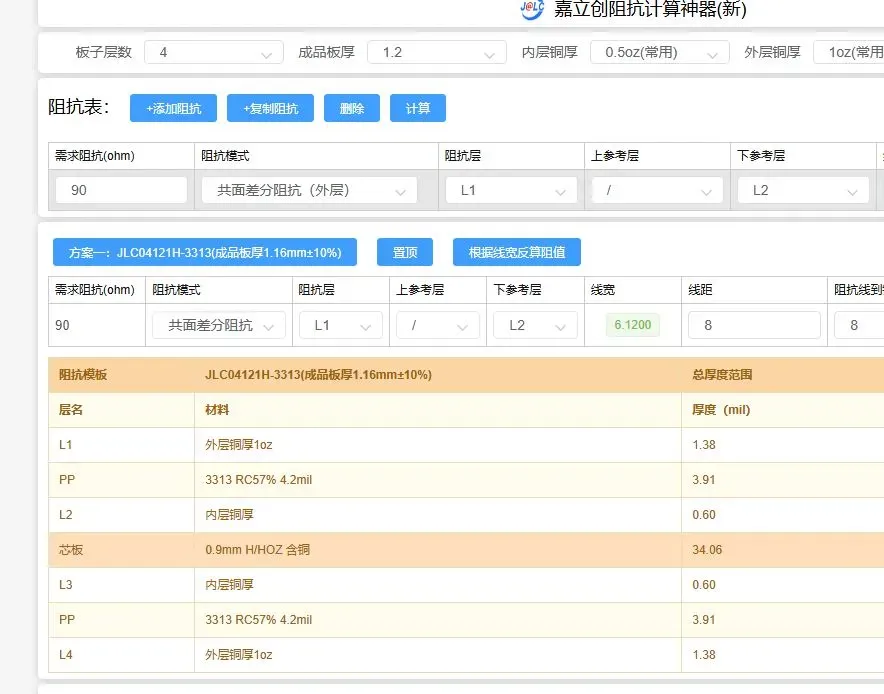The height and width of the screenshot is (694, 884).
Task: Click the 层名 column header
Action: coord(121,410)
